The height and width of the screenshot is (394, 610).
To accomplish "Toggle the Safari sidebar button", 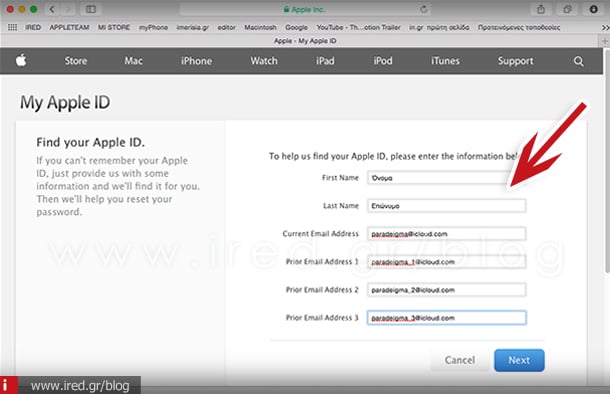I will click(x=91, y=9).
